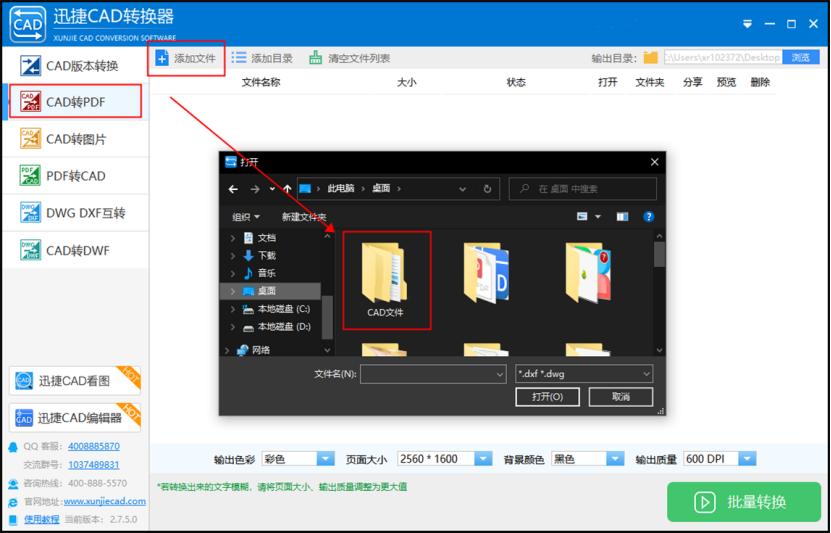
Task: Click the 在 桌面 中搜索 search box
Action: [x=583, y=189]
